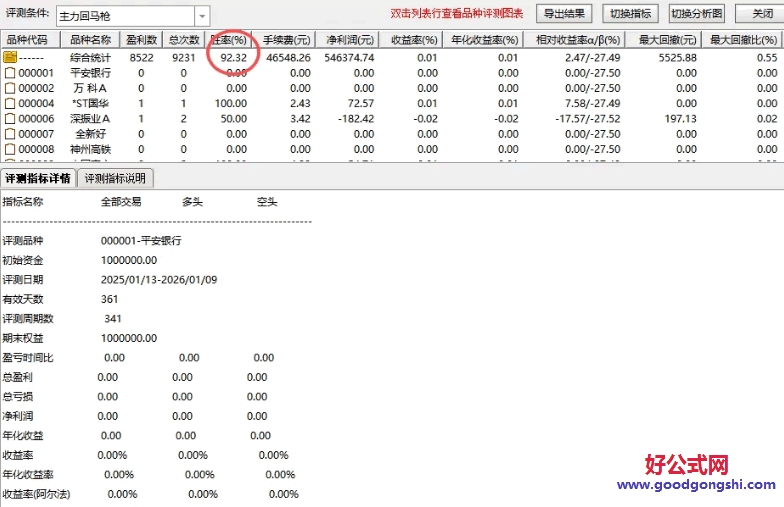This screenshot has height=507, width=784.
Task: Click the 72.57 net profit cell
Action: click(361, 104)
